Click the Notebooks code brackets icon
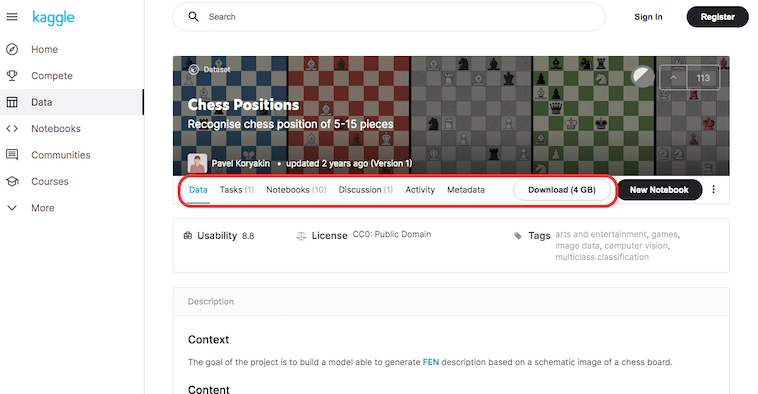 [x=12, y=129]
